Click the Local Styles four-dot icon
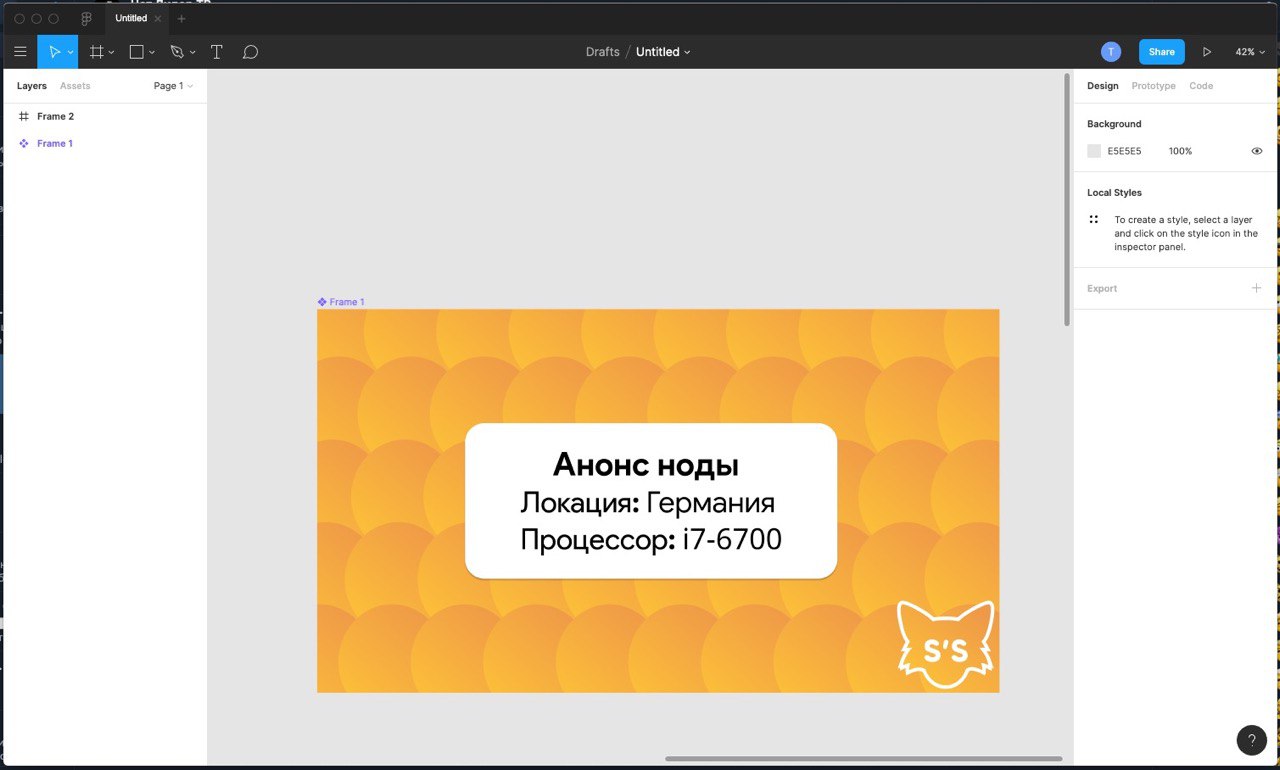This screenshot has height=770, width=1280. click(1094, 219)
